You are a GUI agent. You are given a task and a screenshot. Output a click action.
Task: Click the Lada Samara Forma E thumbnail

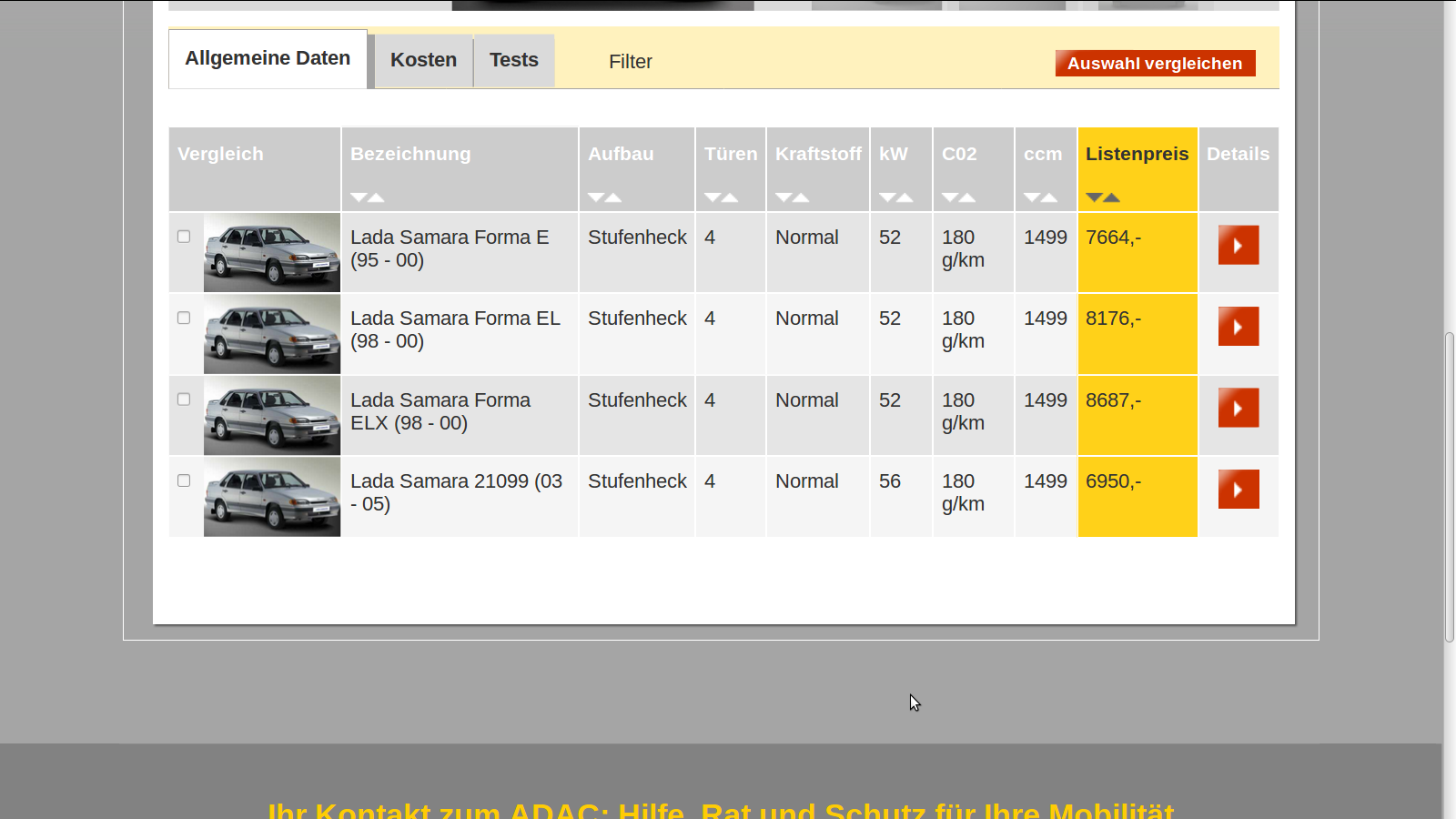pos(272,252)
